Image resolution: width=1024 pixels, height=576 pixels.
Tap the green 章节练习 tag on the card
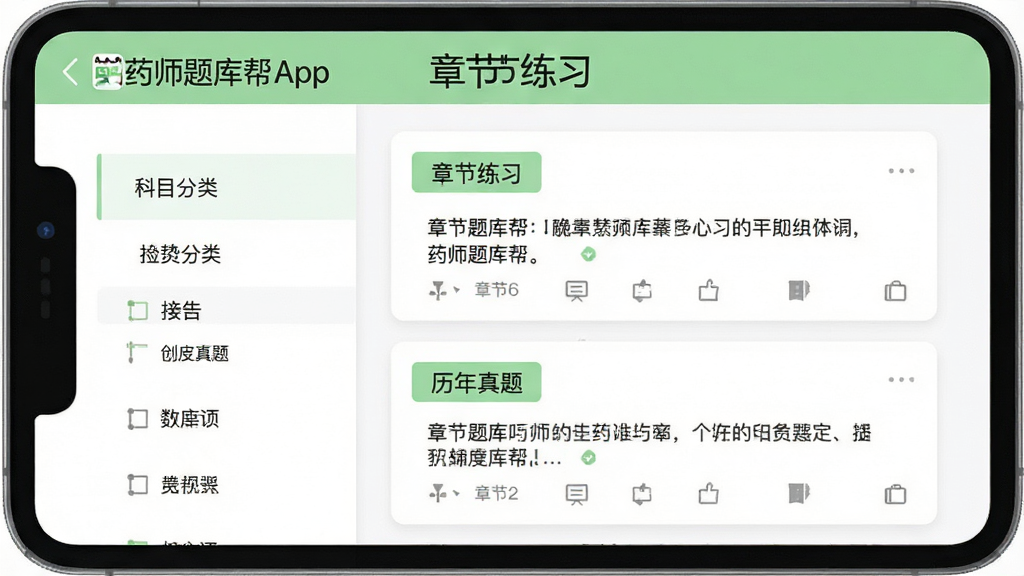(x=476, y=172)
